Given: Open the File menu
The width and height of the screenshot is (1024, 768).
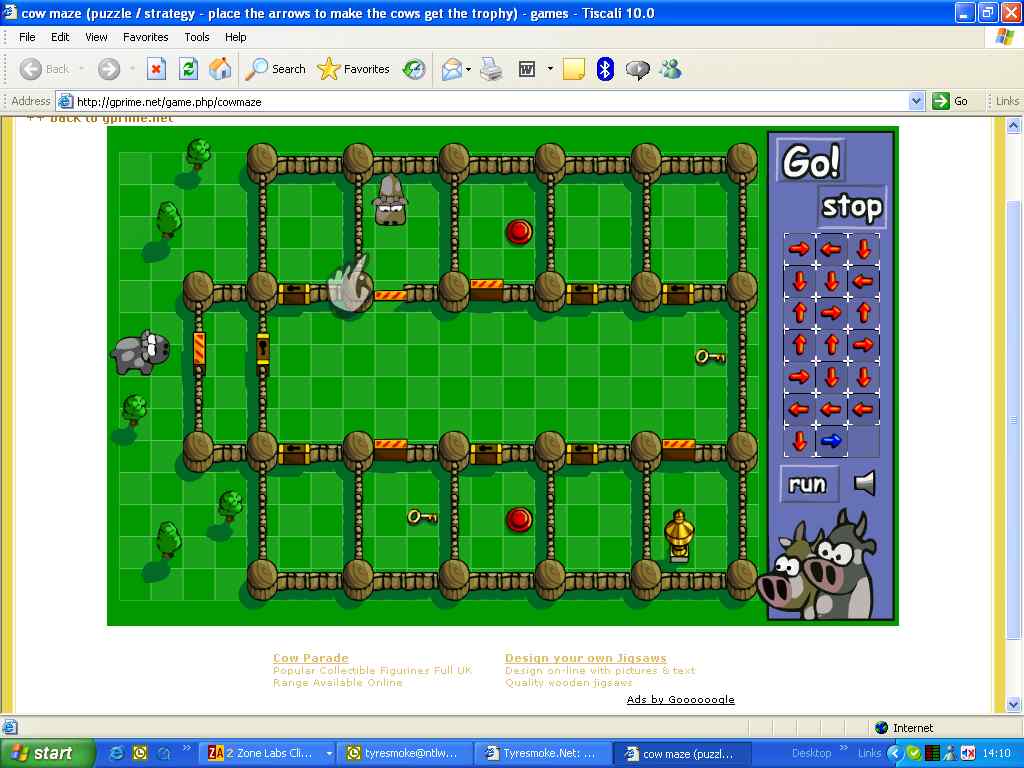Looking at the screenshot, I should (x=27, y=37).
